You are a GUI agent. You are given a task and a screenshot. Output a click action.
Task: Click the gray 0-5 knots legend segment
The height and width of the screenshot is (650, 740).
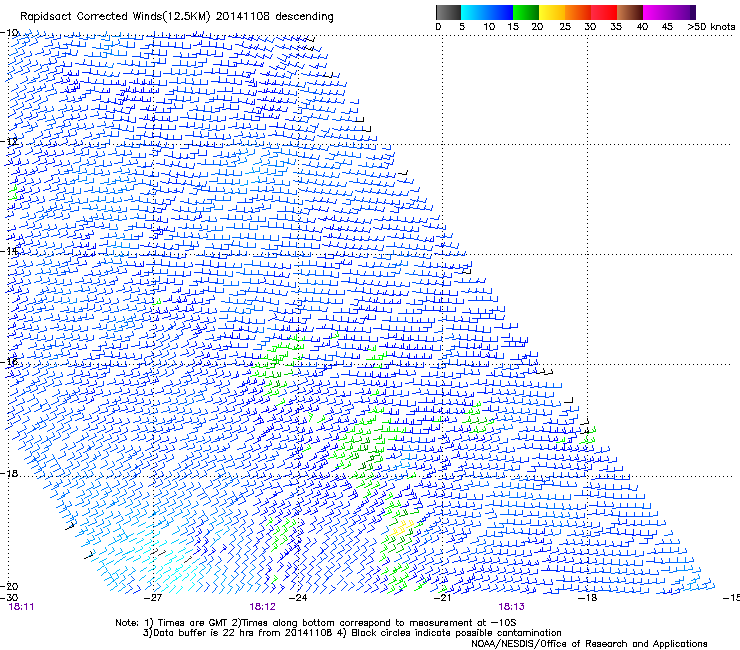click(448, 12)
